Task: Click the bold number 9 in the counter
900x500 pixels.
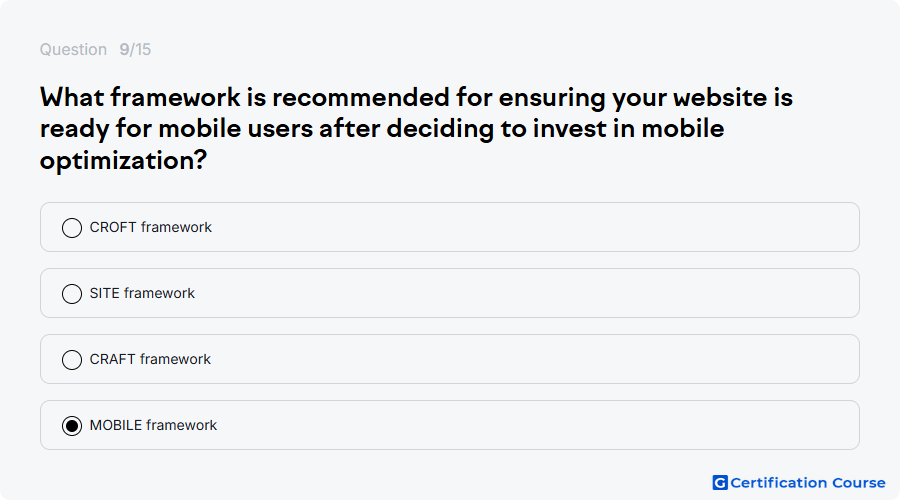Action: click(x=124, y=49)
